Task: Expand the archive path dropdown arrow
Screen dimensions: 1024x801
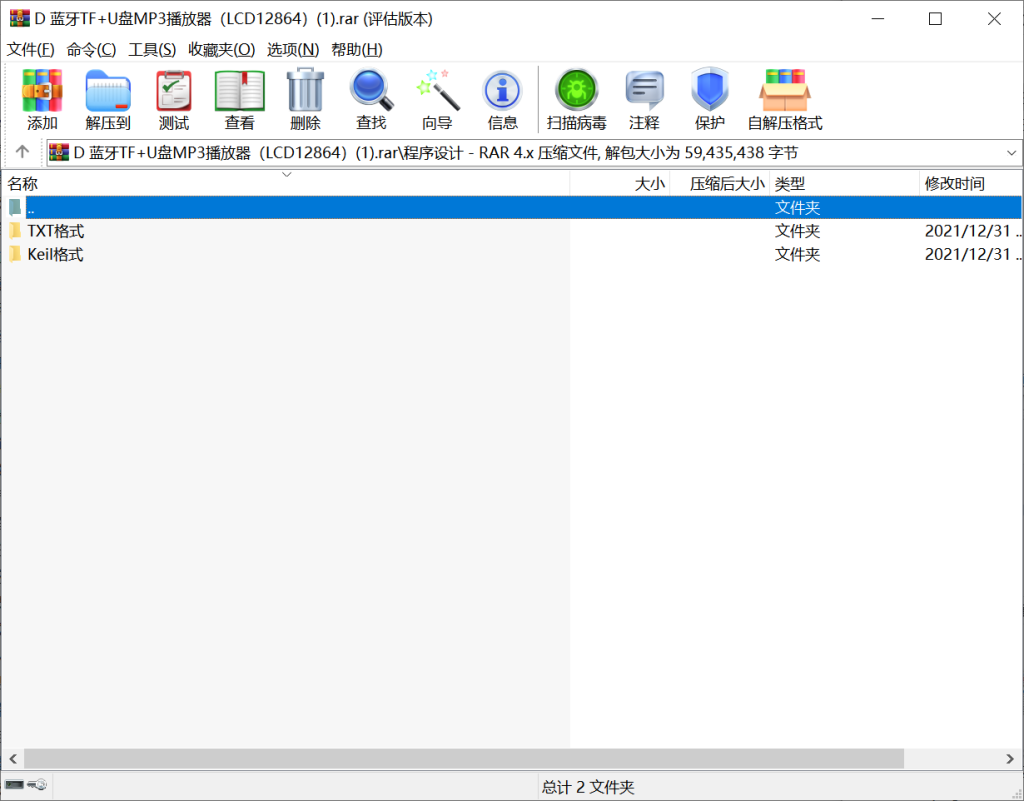Action: pyautogui.click(x=1010, y=153)
